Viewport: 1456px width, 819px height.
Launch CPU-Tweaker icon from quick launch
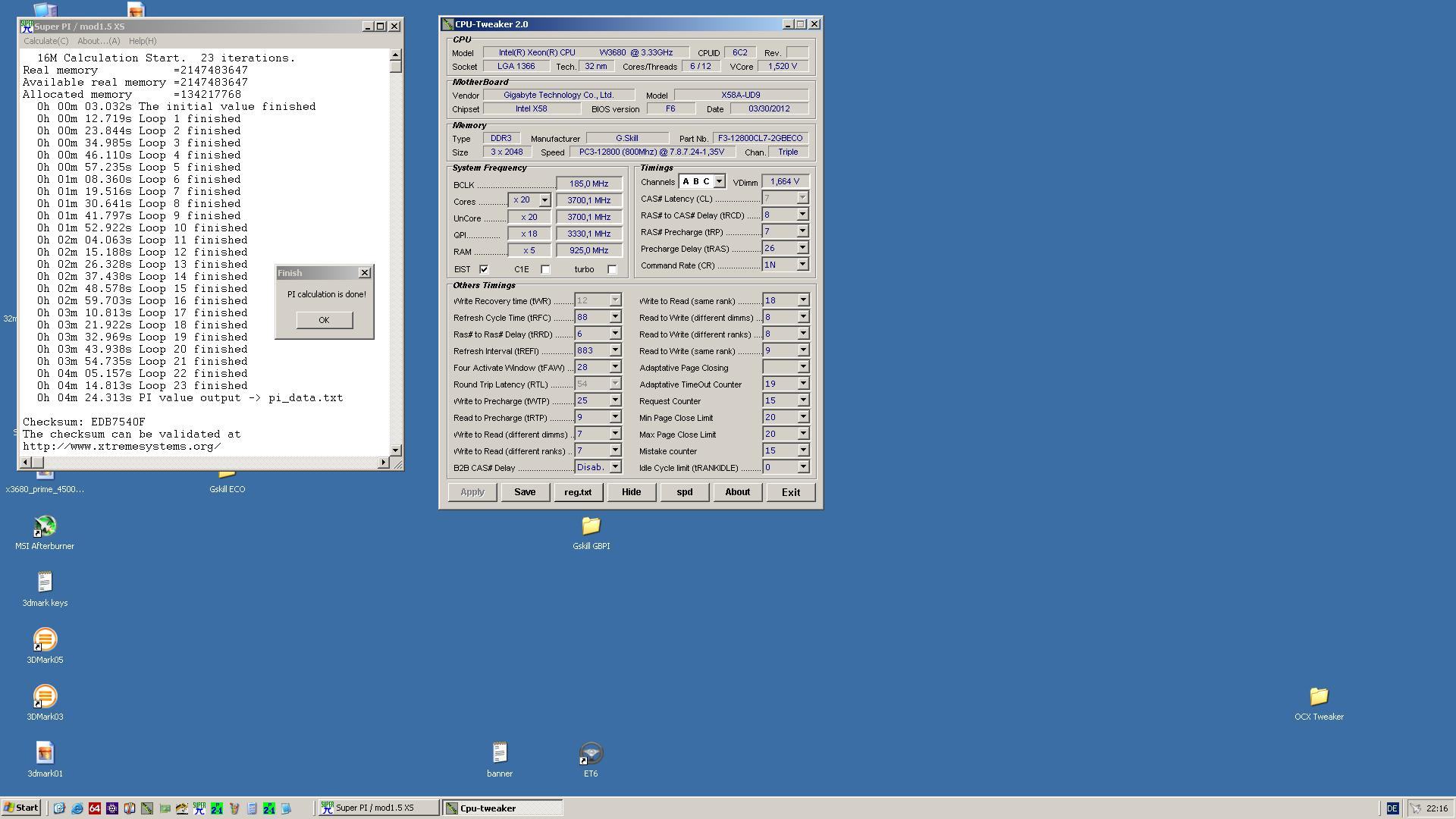(147, 808)
